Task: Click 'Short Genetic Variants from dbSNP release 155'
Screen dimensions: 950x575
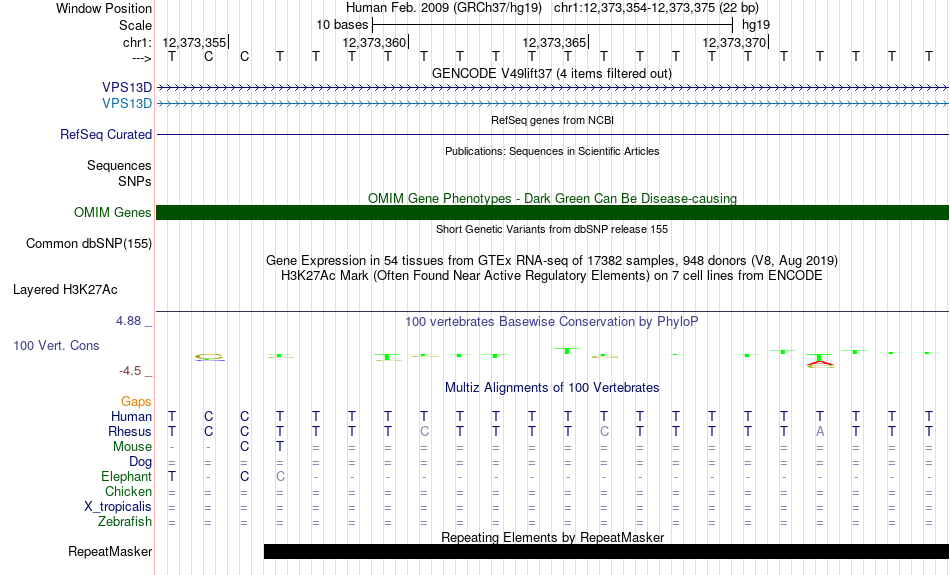Action: click(552, 229)
